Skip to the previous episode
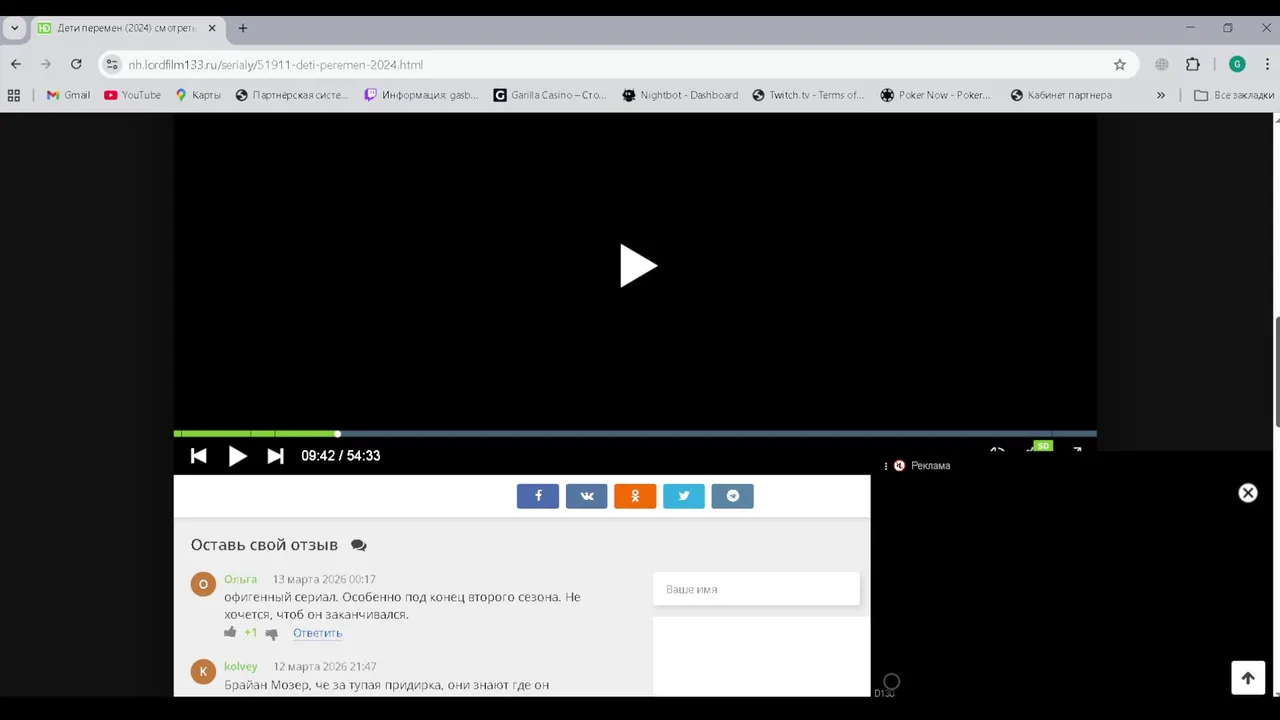The width and height of the screenshot is (1280, 720). pos(198,456)
